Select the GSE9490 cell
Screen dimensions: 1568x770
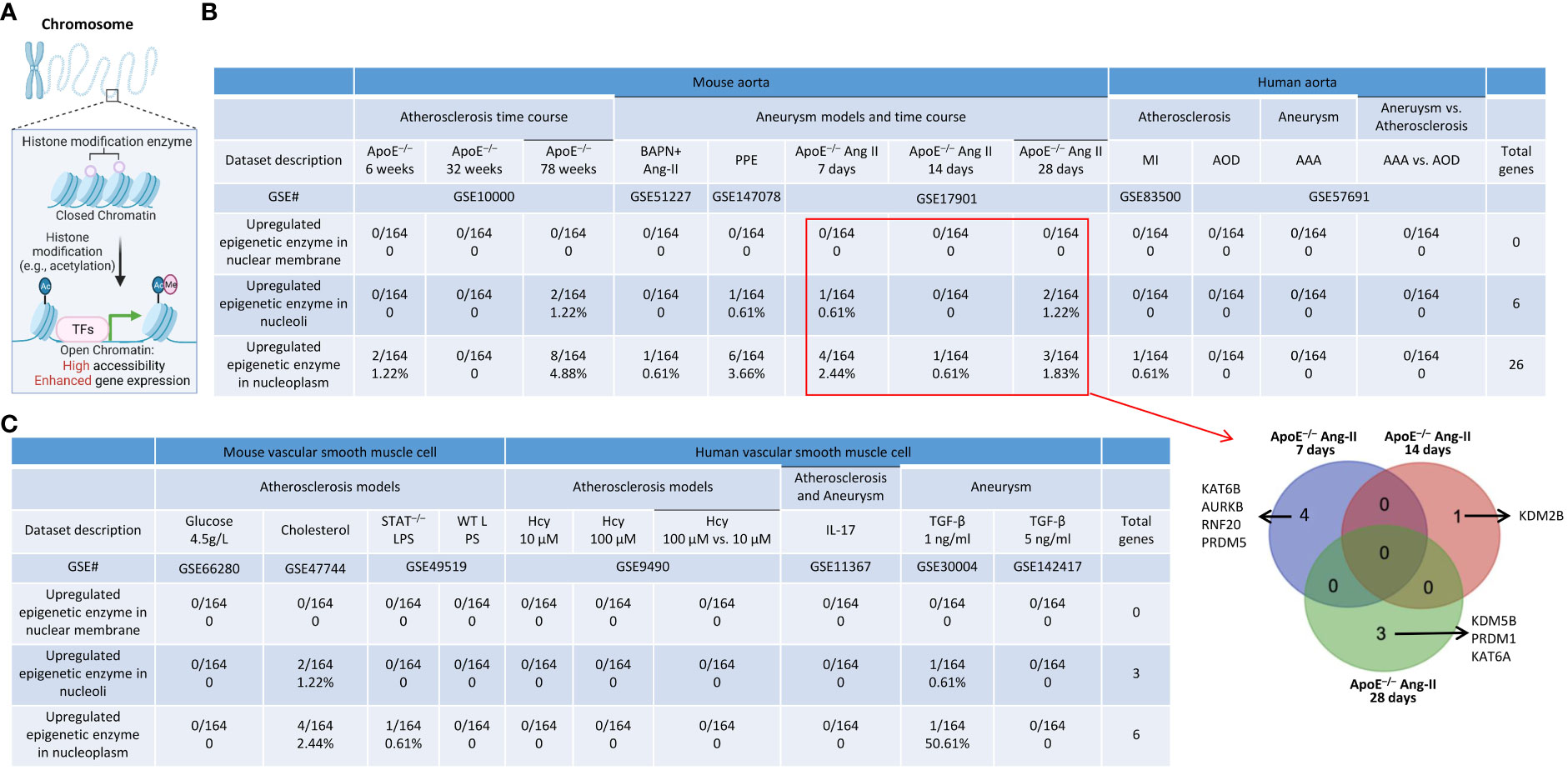(x=643, y=567)
